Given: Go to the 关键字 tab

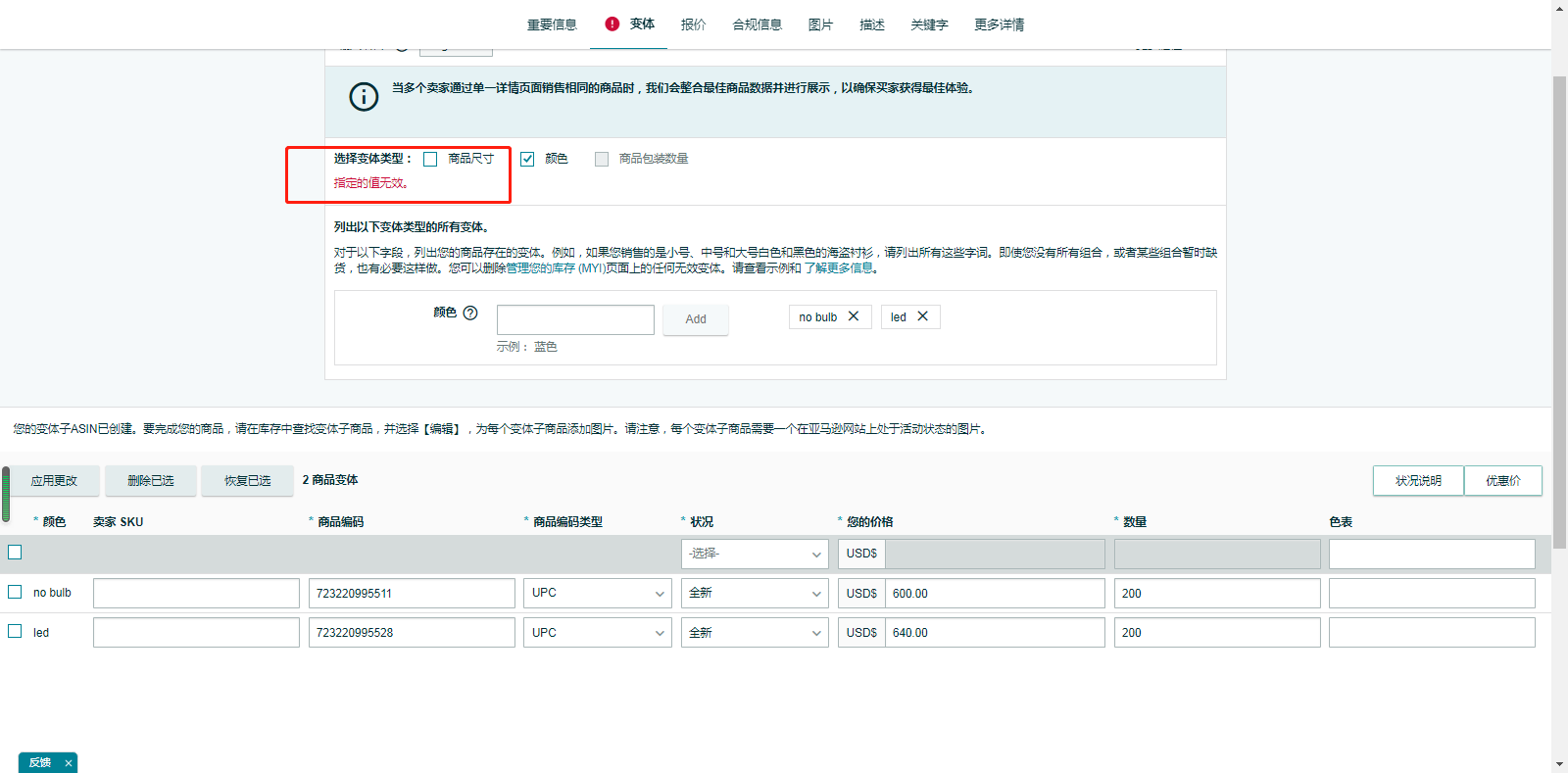Looking at the screenshot, I should [929, 24].
